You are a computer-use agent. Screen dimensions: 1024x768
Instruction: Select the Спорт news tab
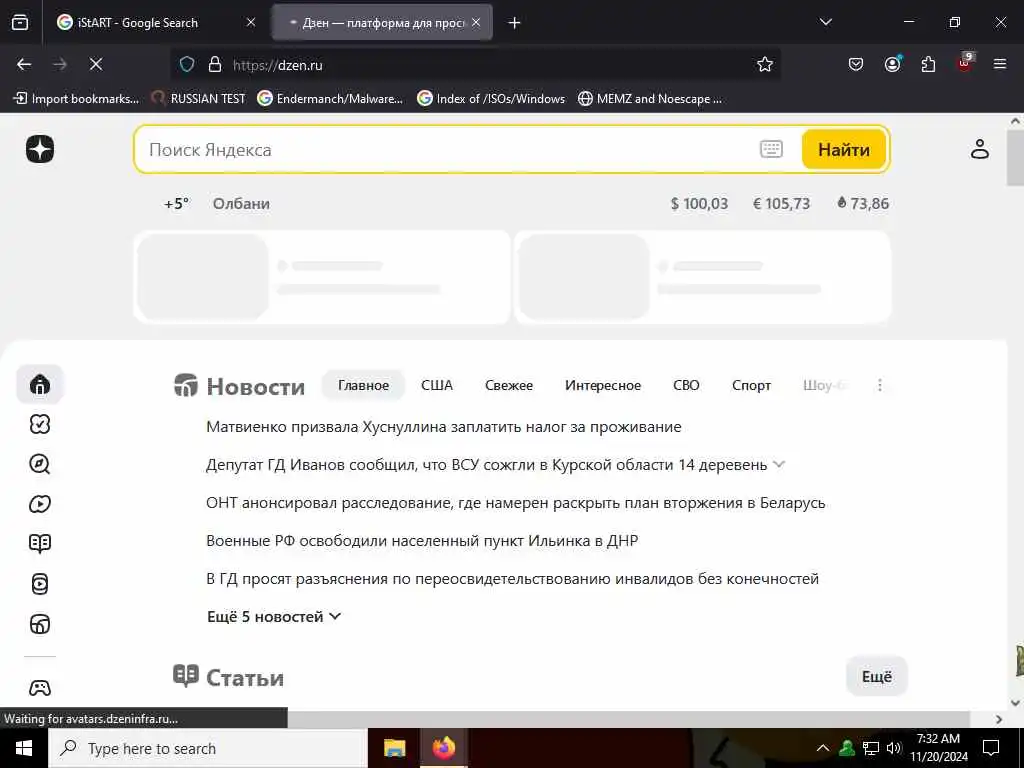coord(751,385)
